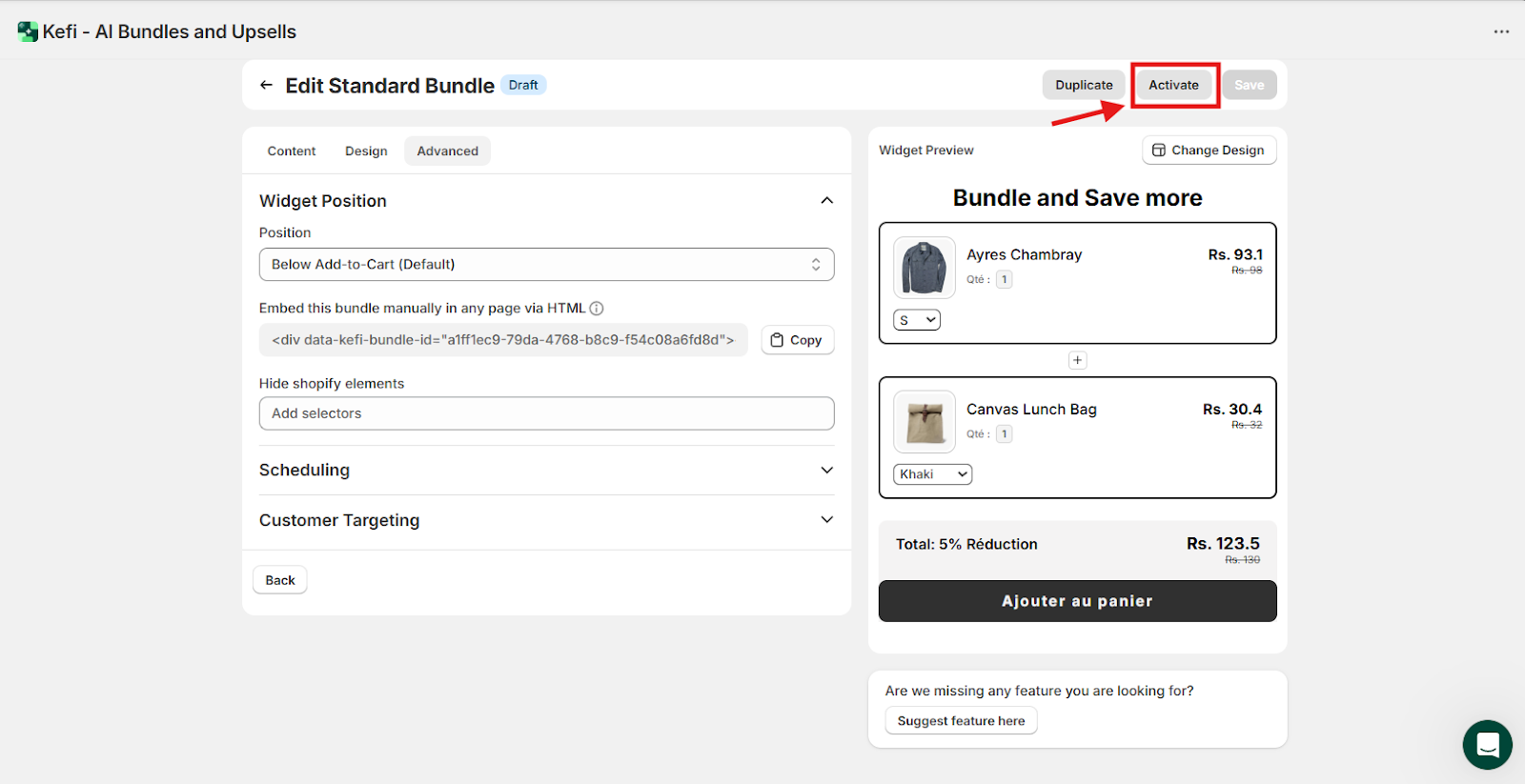This screenshot has width=1525, height=784.
Task: Click the Kefi app logo icon
Action: [28, 31]
